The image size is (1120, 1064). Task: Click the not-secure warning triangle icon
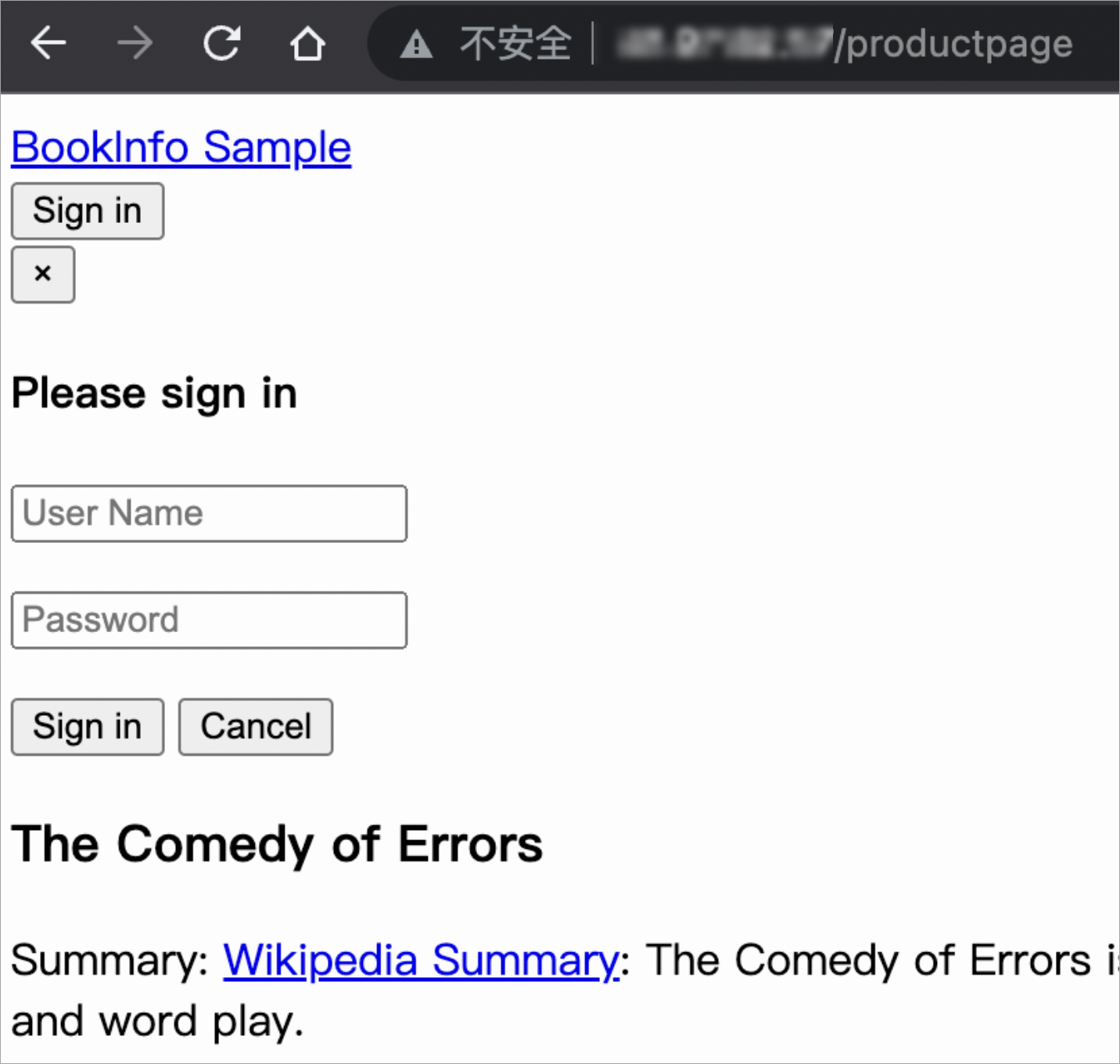tap(416, 45)
